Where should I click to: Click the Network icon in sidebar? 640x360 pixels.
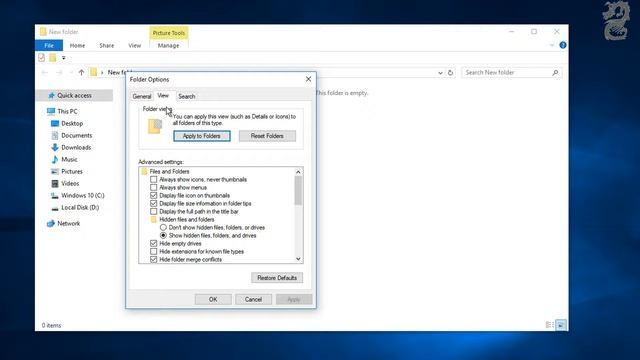tap(51, 224)
